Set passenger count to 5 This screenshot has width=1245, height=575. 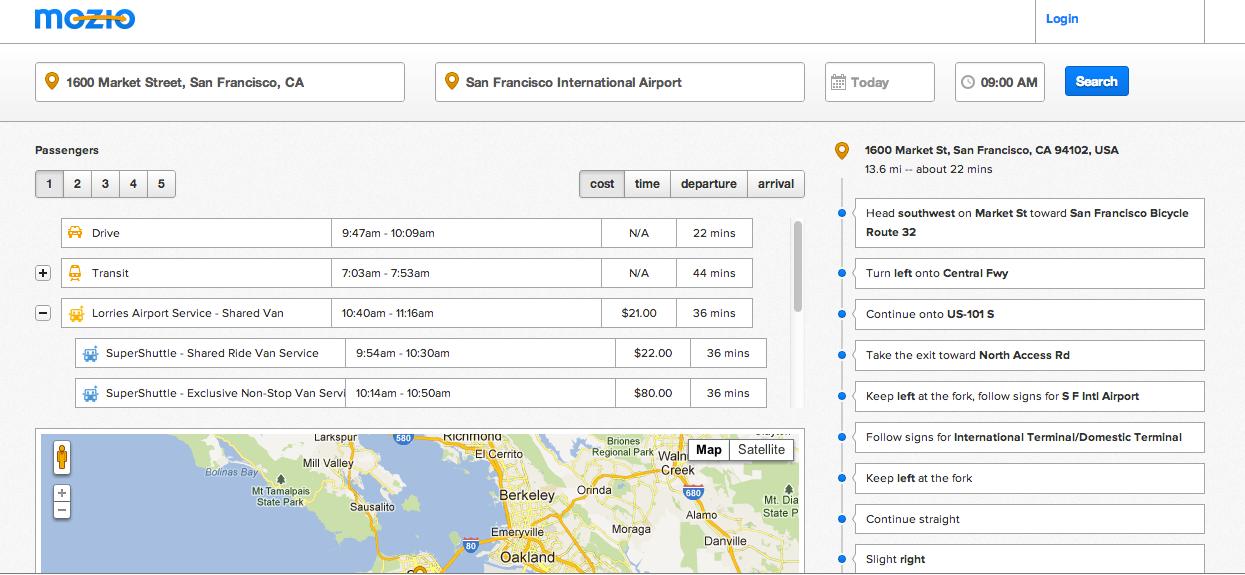[x=161, y=184]
